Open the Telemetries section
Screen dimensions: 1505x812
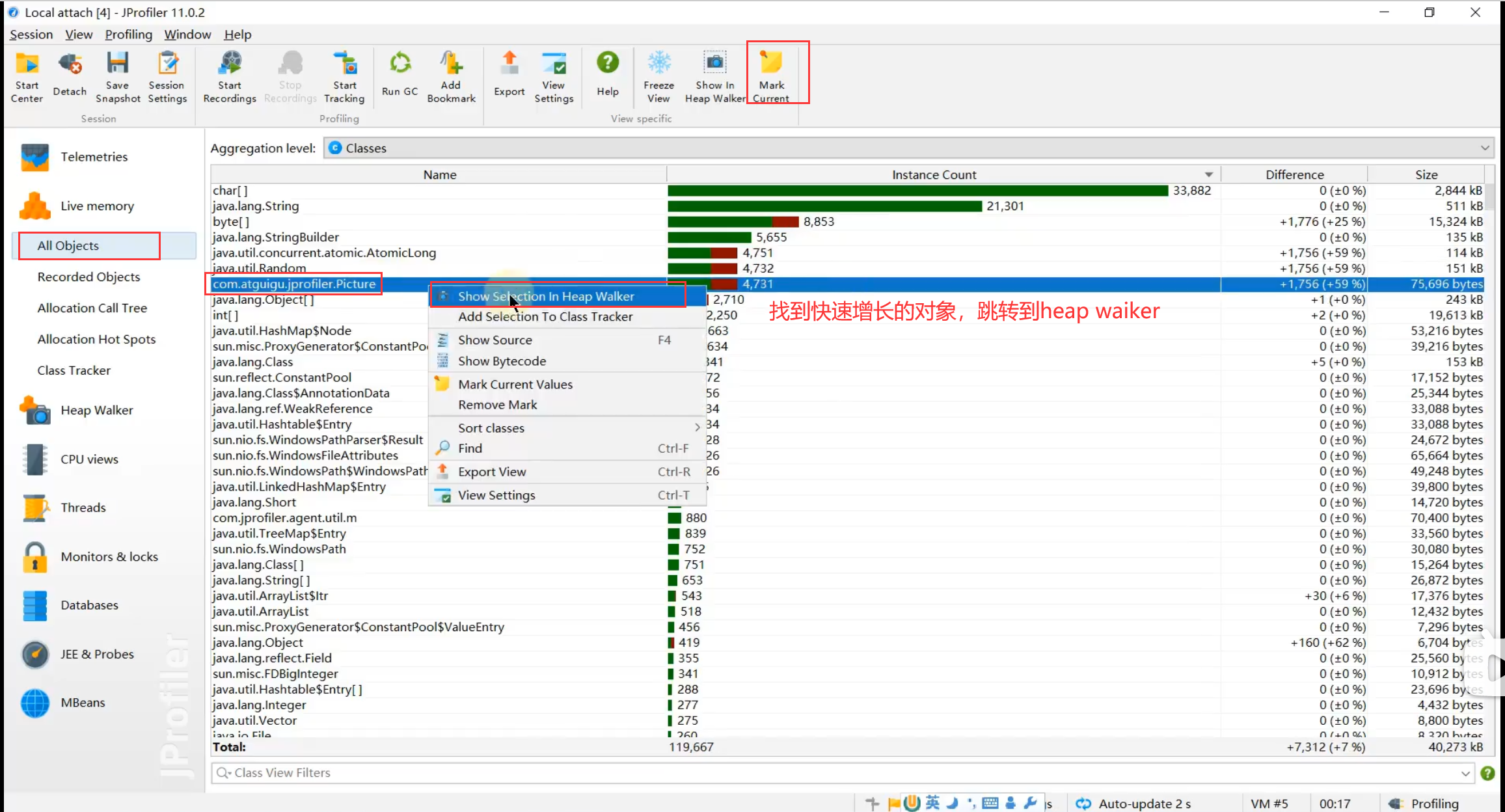coord(94,157)
